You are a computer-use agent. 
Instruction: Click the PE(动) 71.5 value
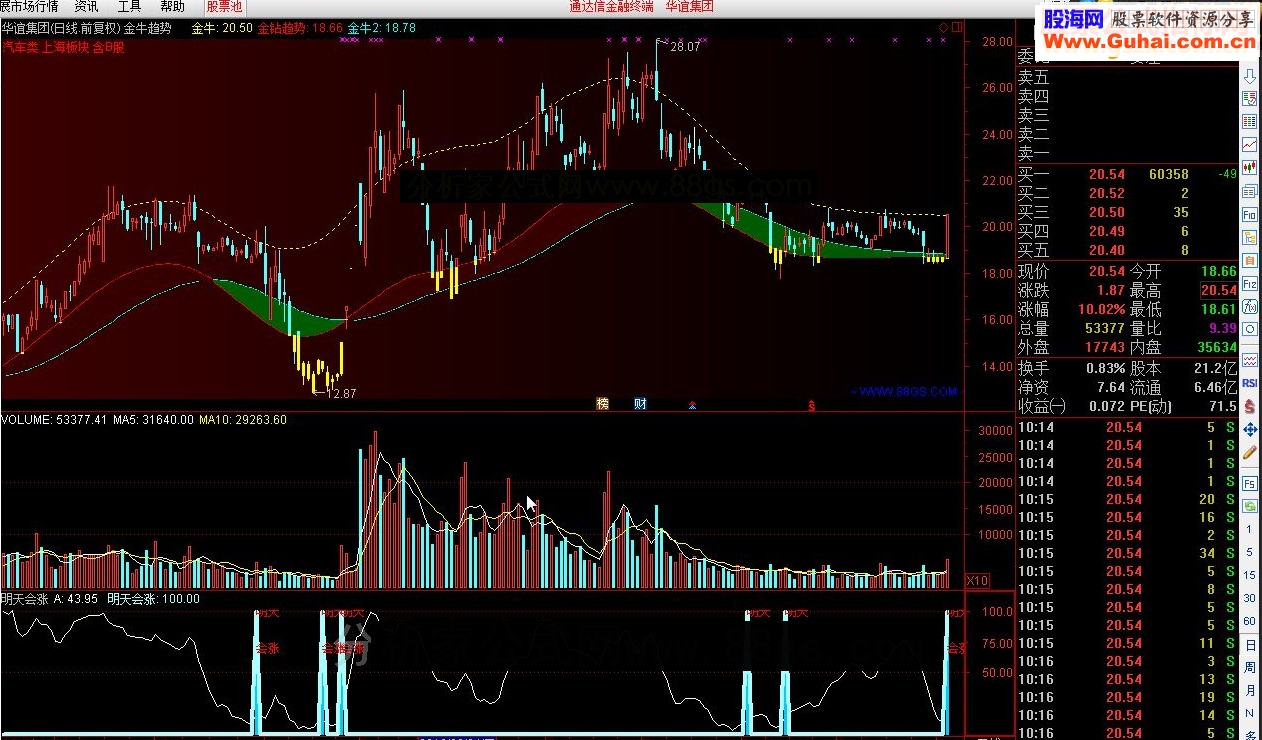click(1224, 407)
